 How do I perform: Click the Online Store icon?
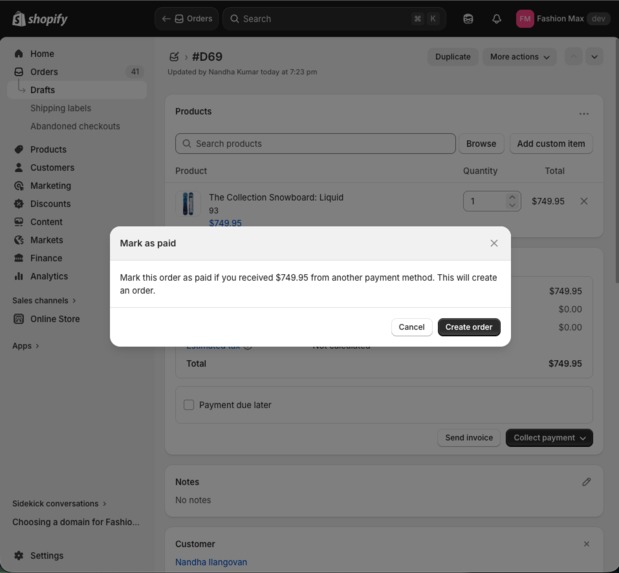tap(19, 319)
